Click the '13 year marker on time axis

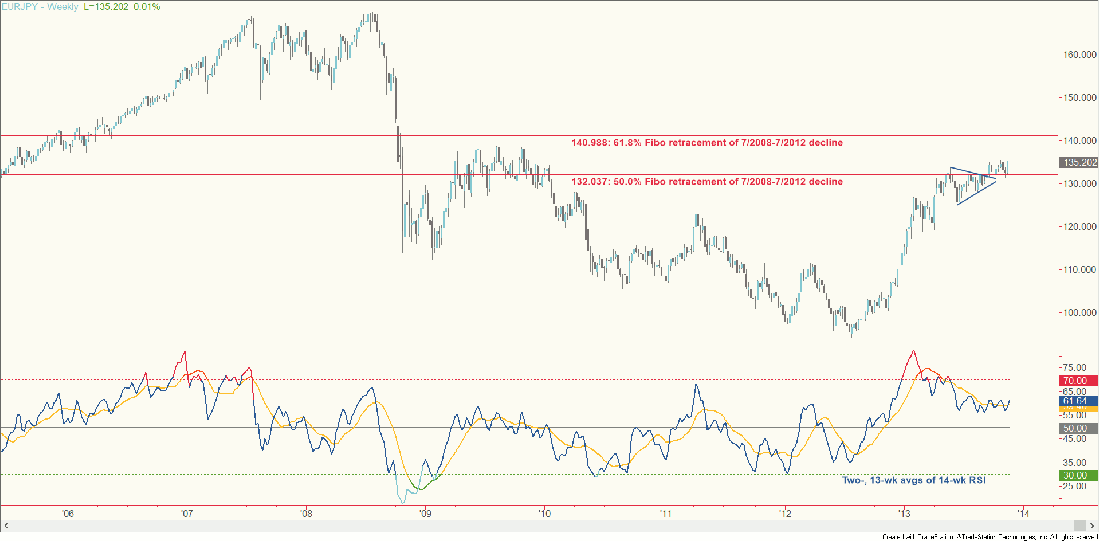(904, 513)
